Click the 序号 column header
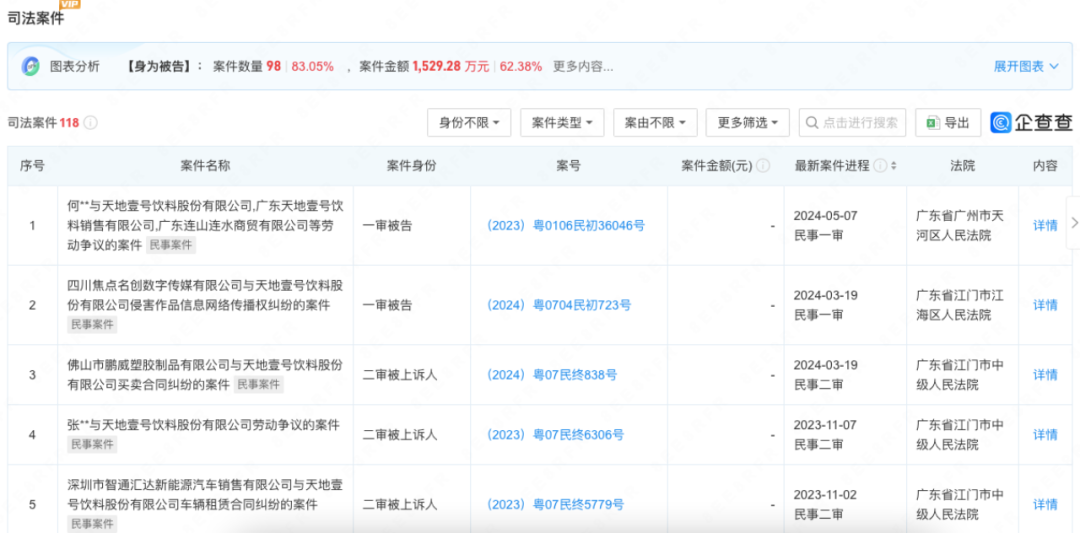The image size is (1080, 533). pyautogui.click(x=32, y=166)
